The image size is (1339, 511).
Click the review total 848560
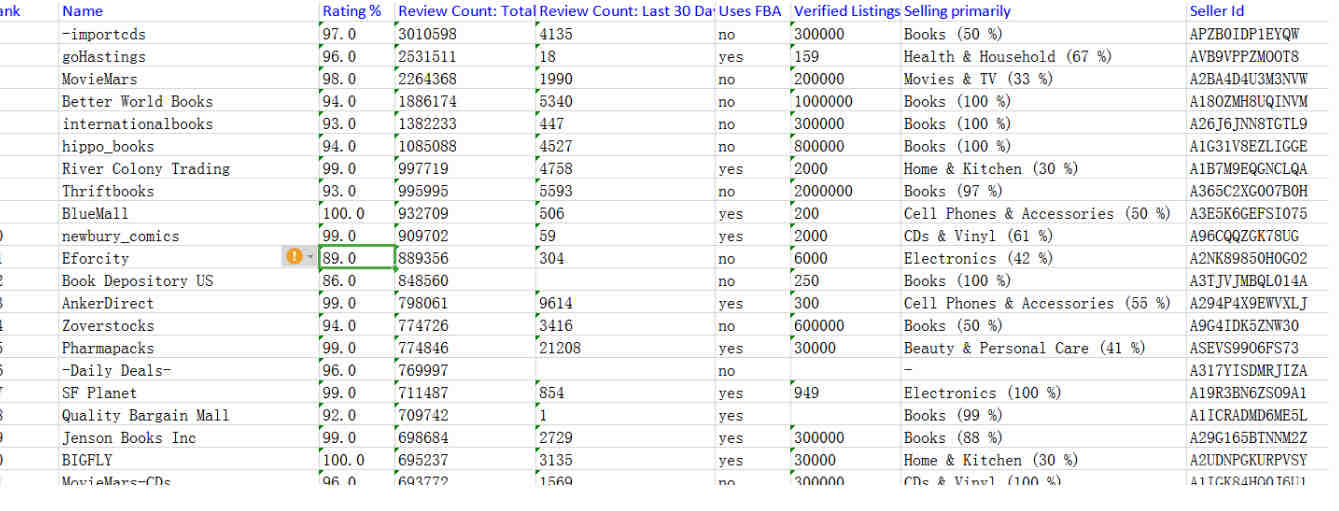coord(423,280)
